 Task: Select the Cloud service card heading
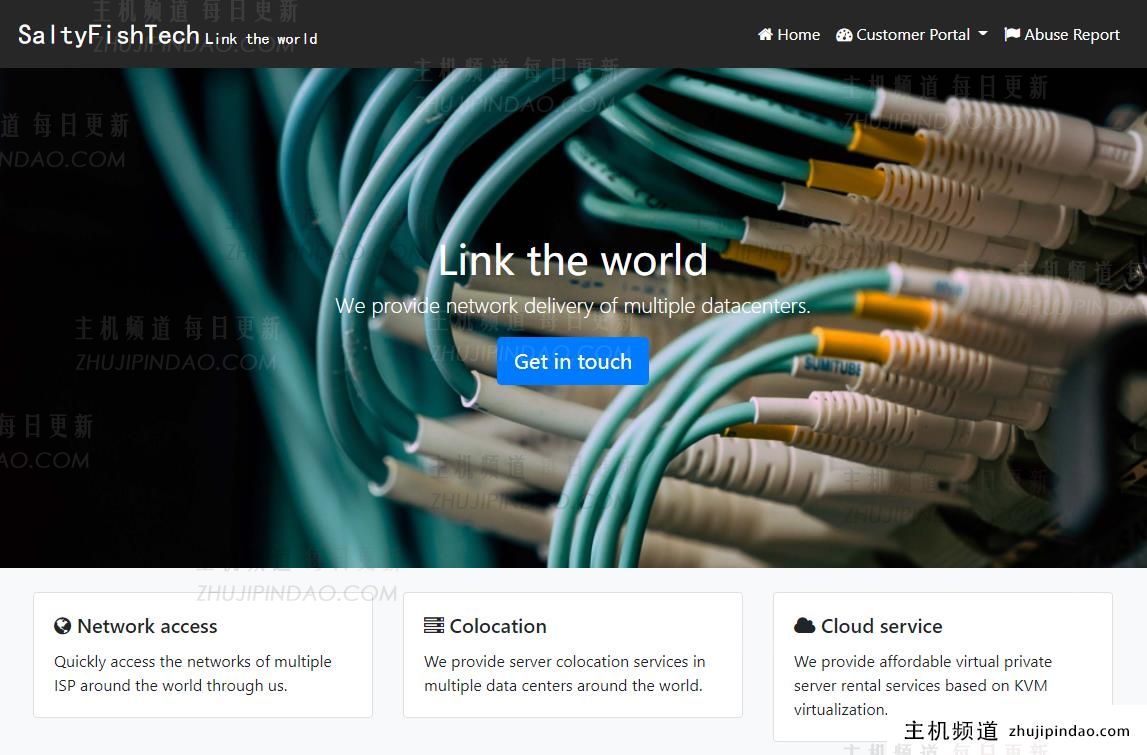(x=868, y=626)
